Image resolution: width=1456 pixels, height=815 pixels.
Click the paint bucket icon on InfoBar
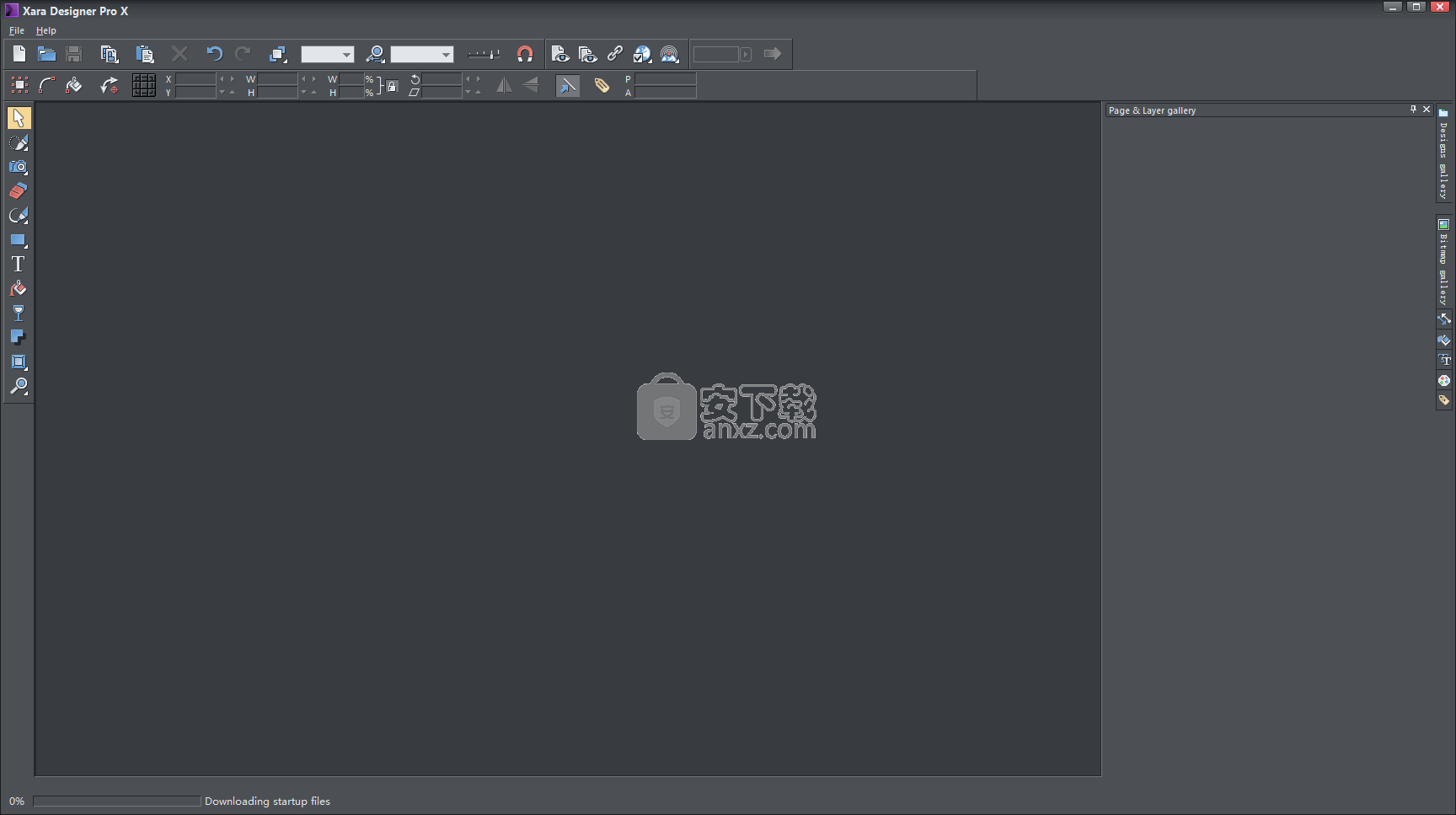(74, 84)
